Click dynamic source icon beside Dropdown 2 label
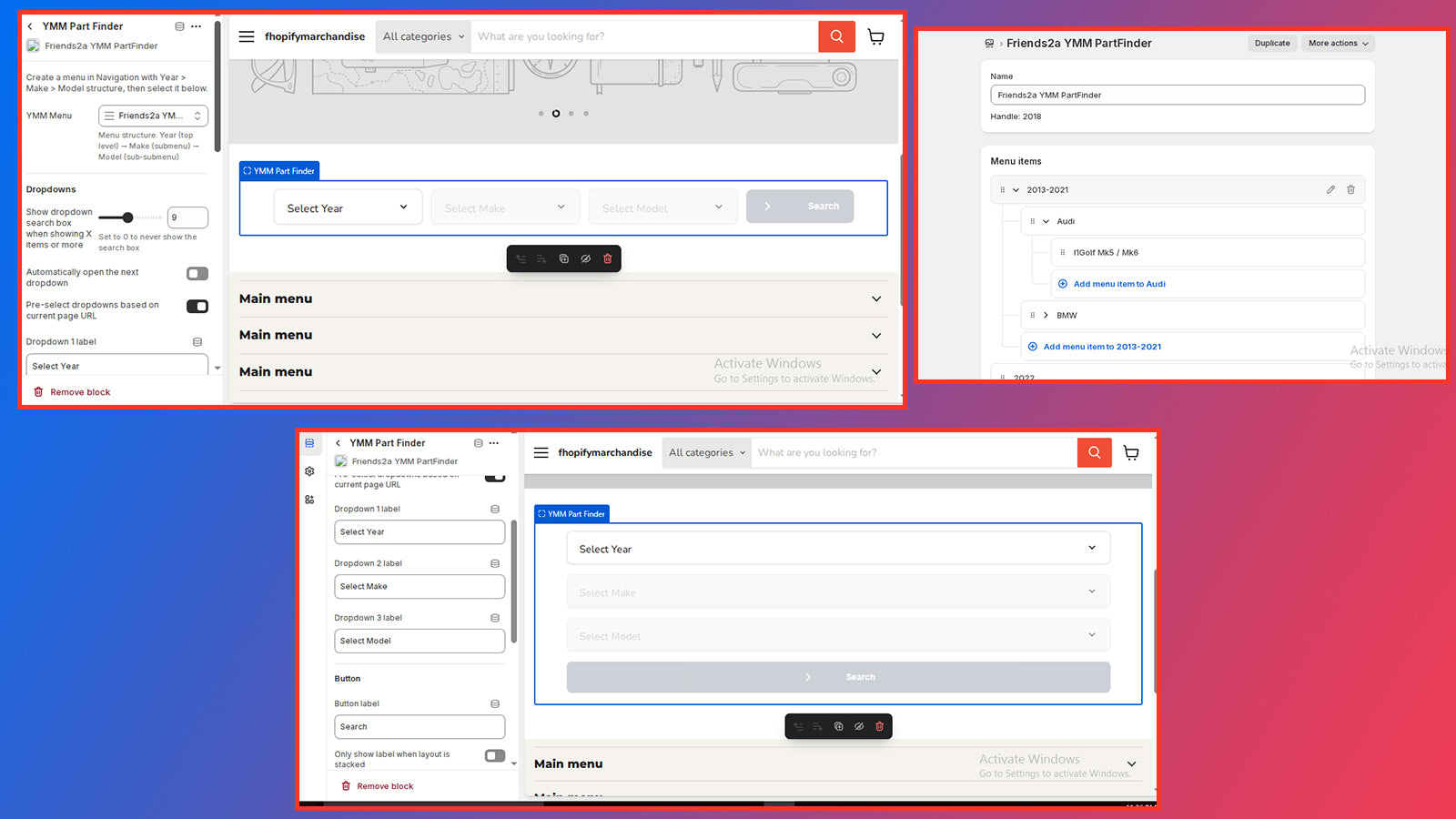This screenshot has width=1456, height=819. [495, 563]
